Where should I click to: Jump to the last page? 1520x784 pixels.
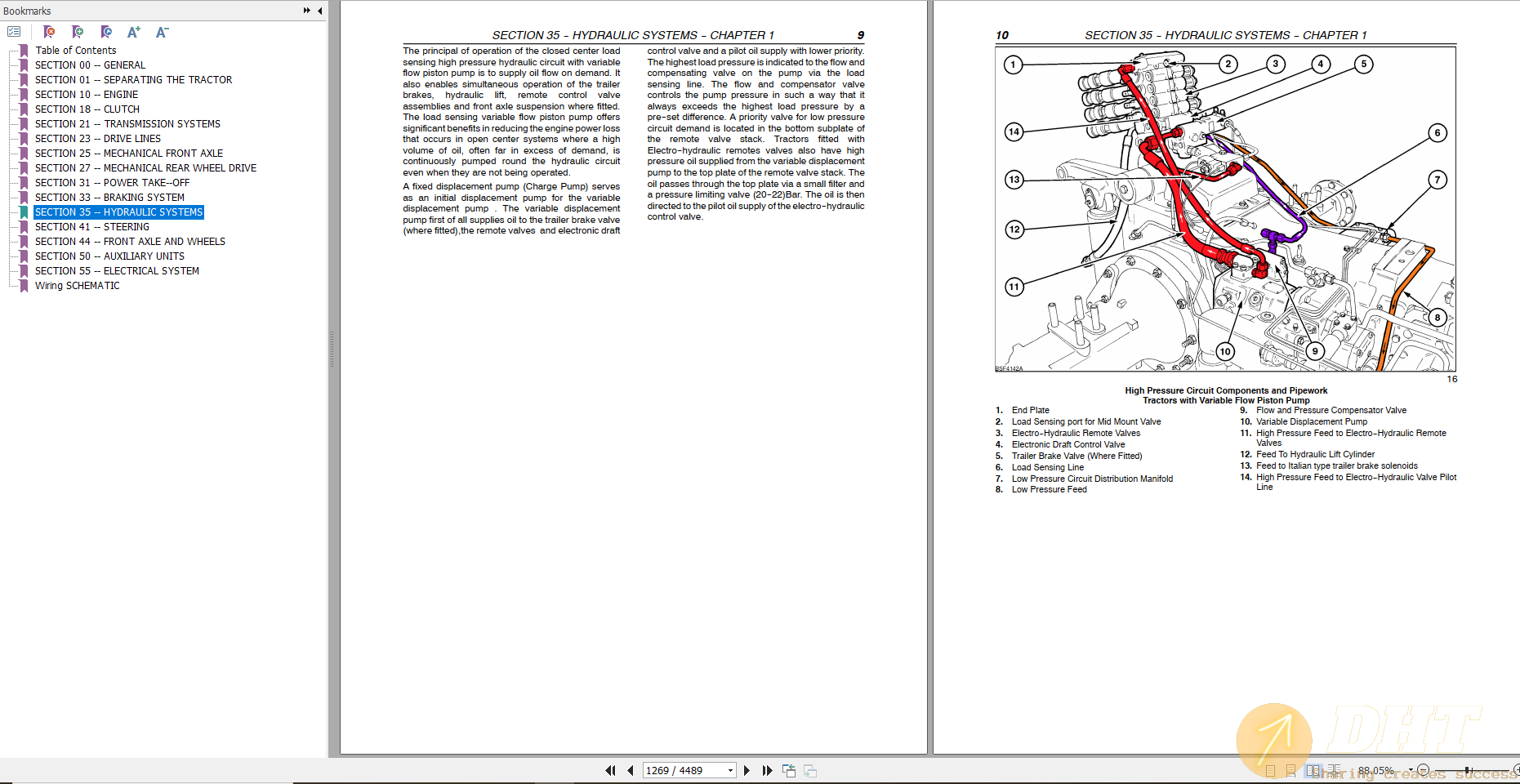767,770
